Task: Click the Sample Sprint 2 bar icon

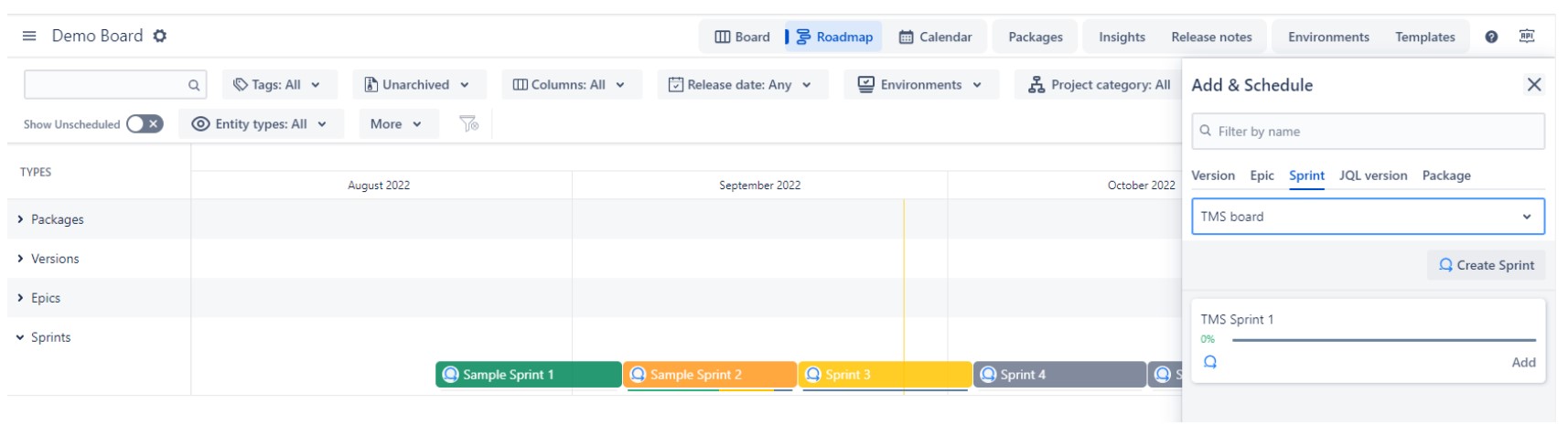Action: coord(639,375)
